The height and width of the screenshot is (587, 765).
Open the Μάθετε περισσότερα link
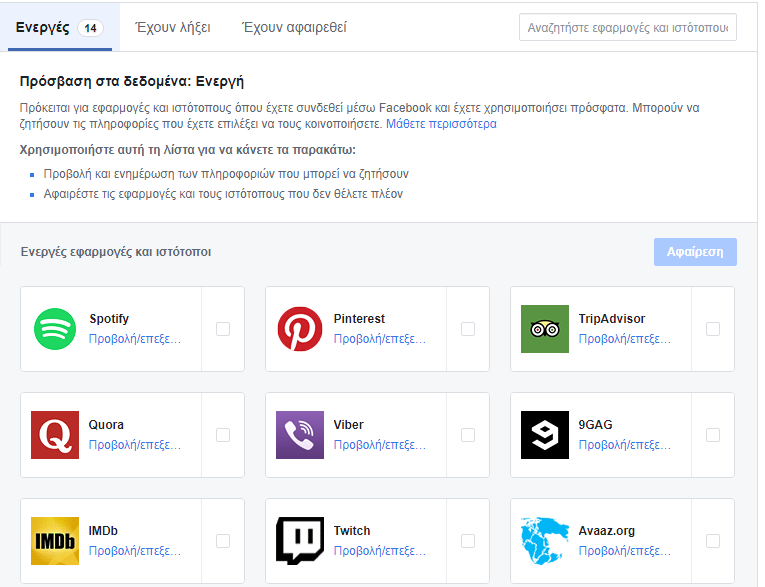[441, 124]
